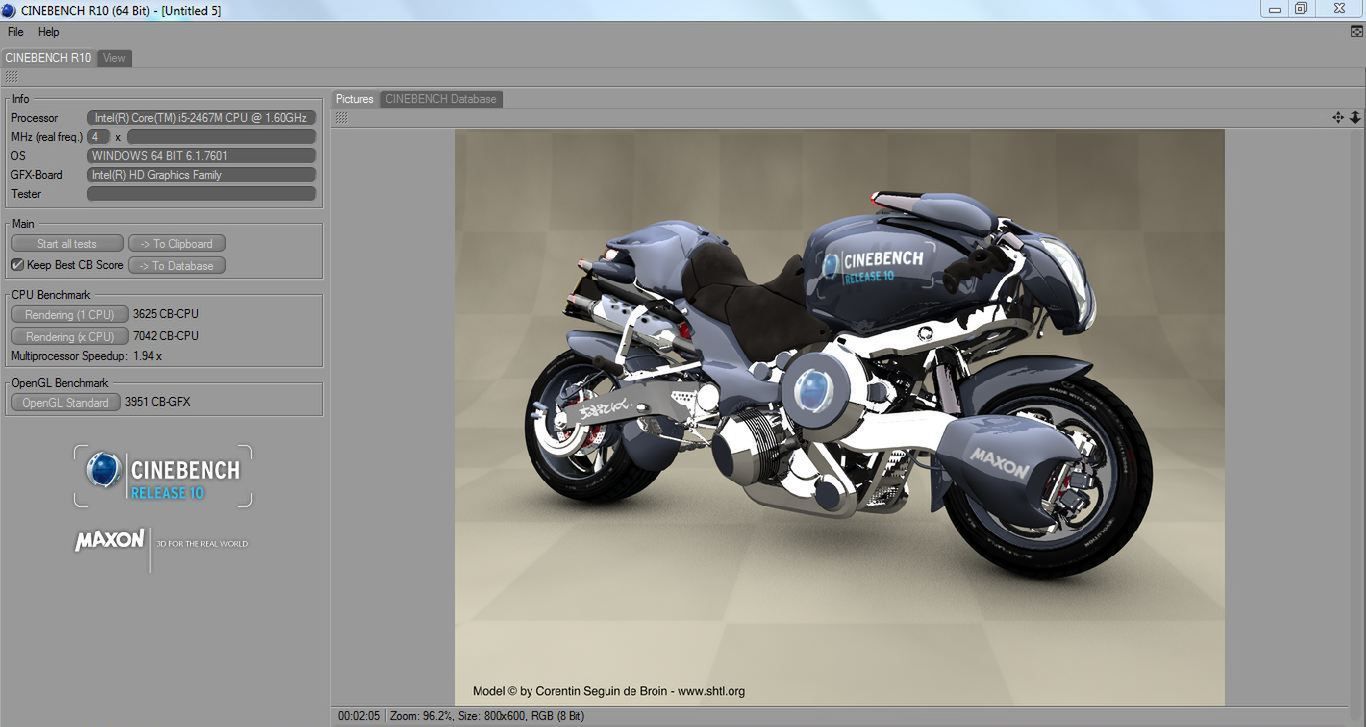Viewport: 1366px width, 727px height.
Task: Click the CINEBENCH Release 10 logo
Action: (x=163, y=476)
